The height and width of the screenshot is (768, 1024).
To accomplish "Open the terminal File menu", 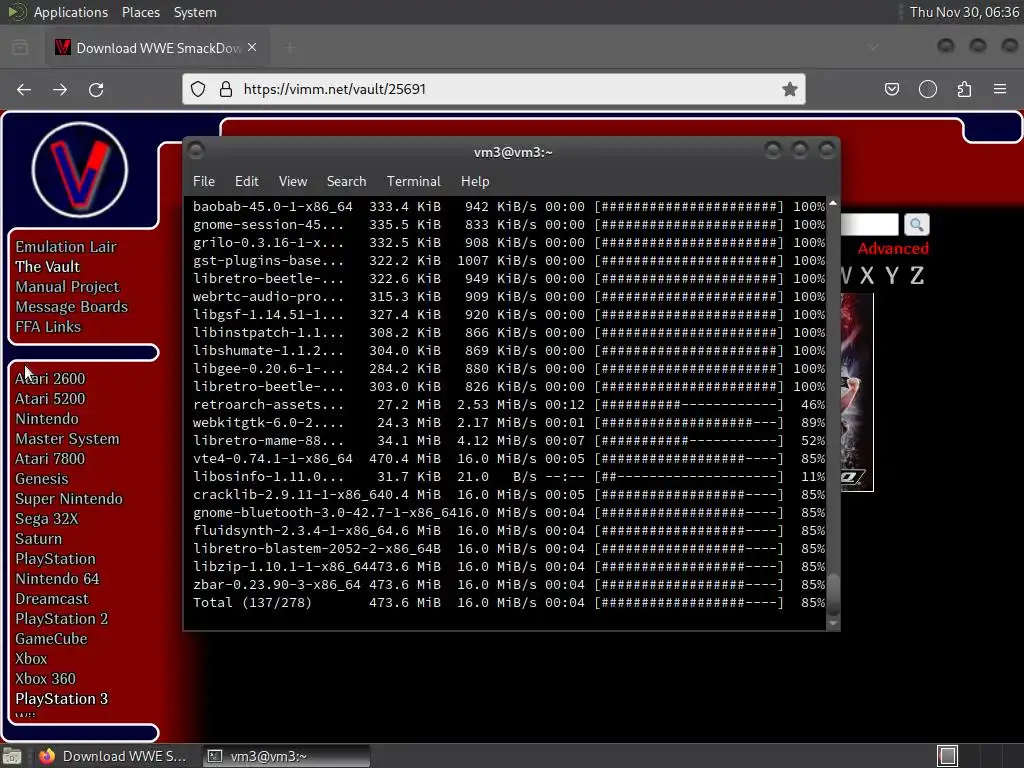I will click(204, 181).
